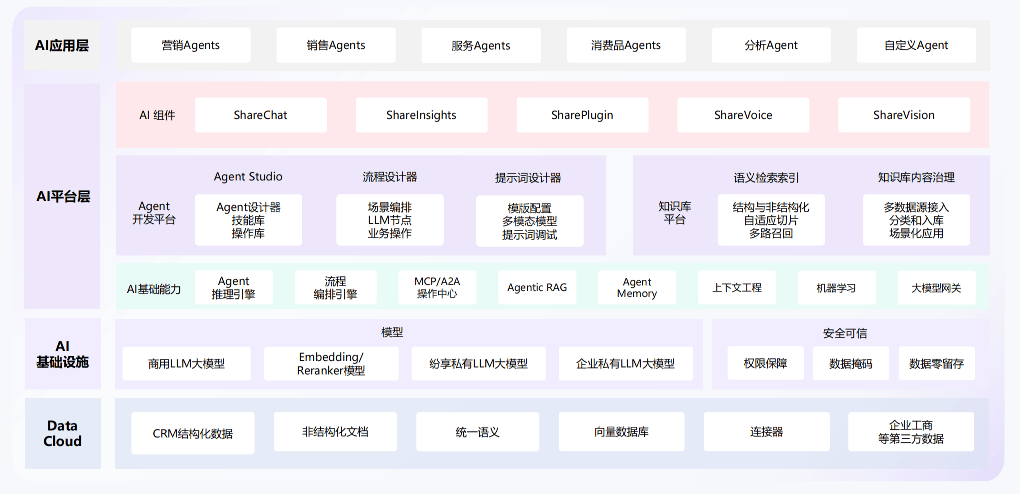
Task: Select the 场景编排 LLM节点 box
Action: point(390,220)
